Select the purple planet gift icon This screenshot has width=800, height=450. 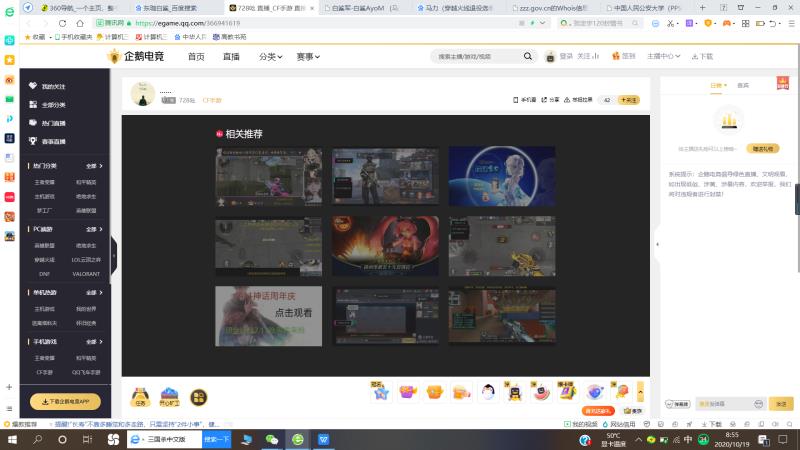pyautogui.click(x=595, y=392)
